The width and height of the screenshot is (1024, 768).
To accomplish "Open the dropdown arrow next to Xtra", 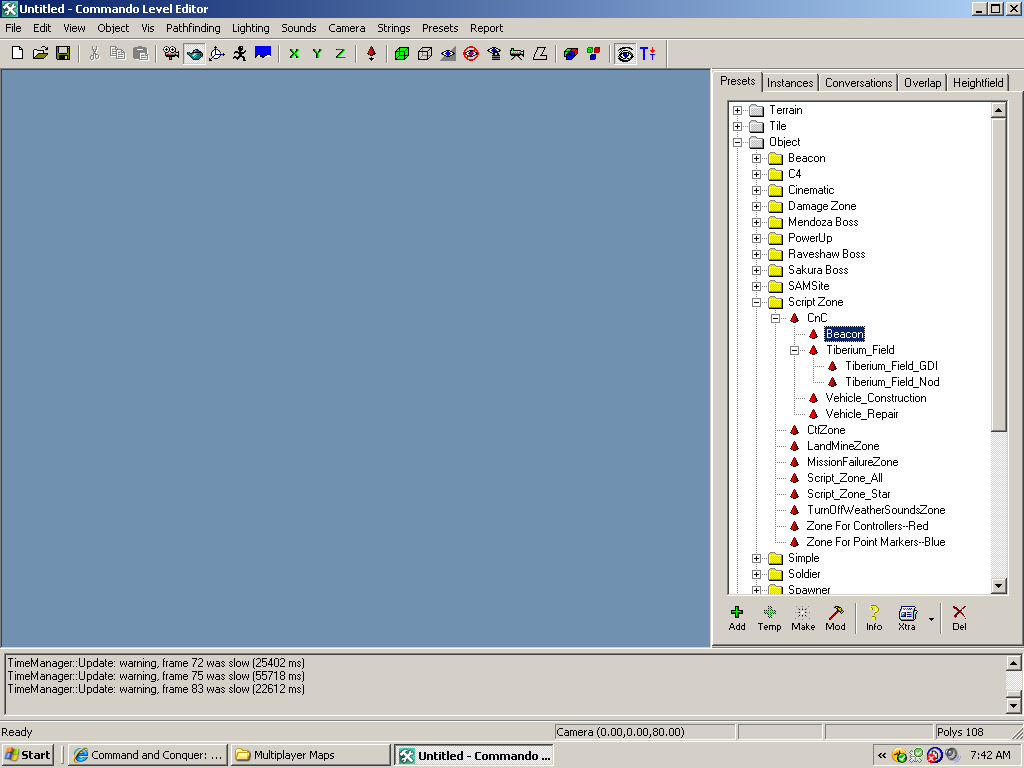I will point(931,619).
